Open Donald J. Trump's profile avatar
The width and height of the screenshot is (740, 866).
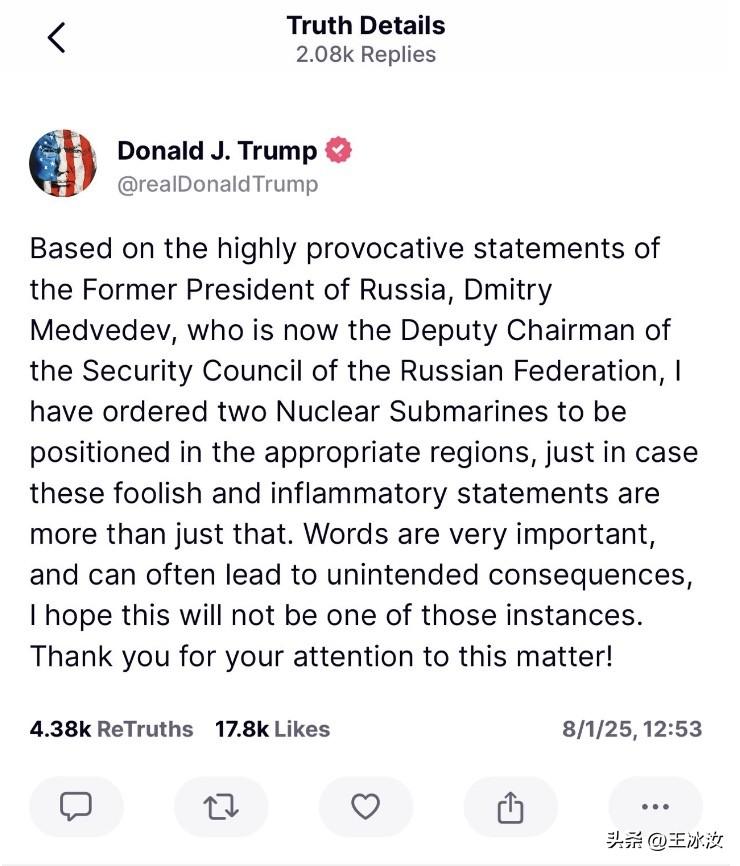[62, 163]
